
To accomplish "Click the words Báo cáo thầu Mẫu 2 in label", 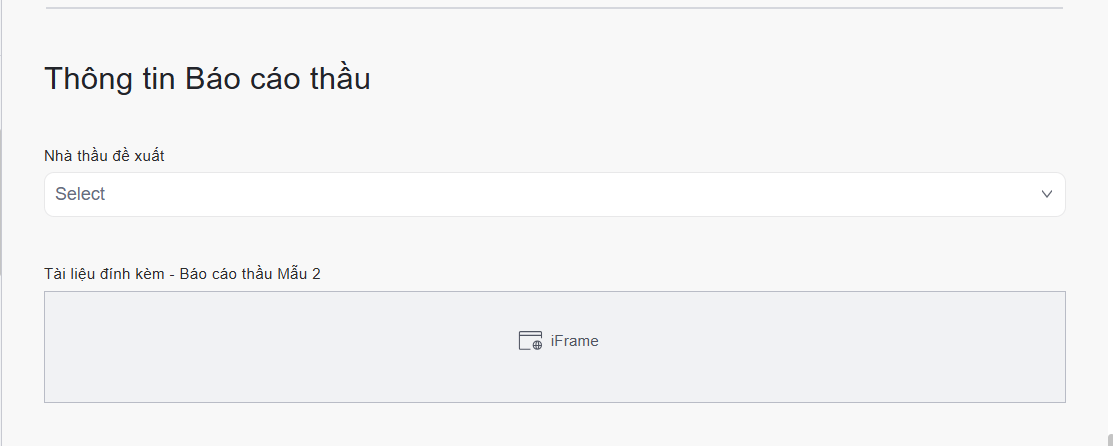I will tap(250, 274).
